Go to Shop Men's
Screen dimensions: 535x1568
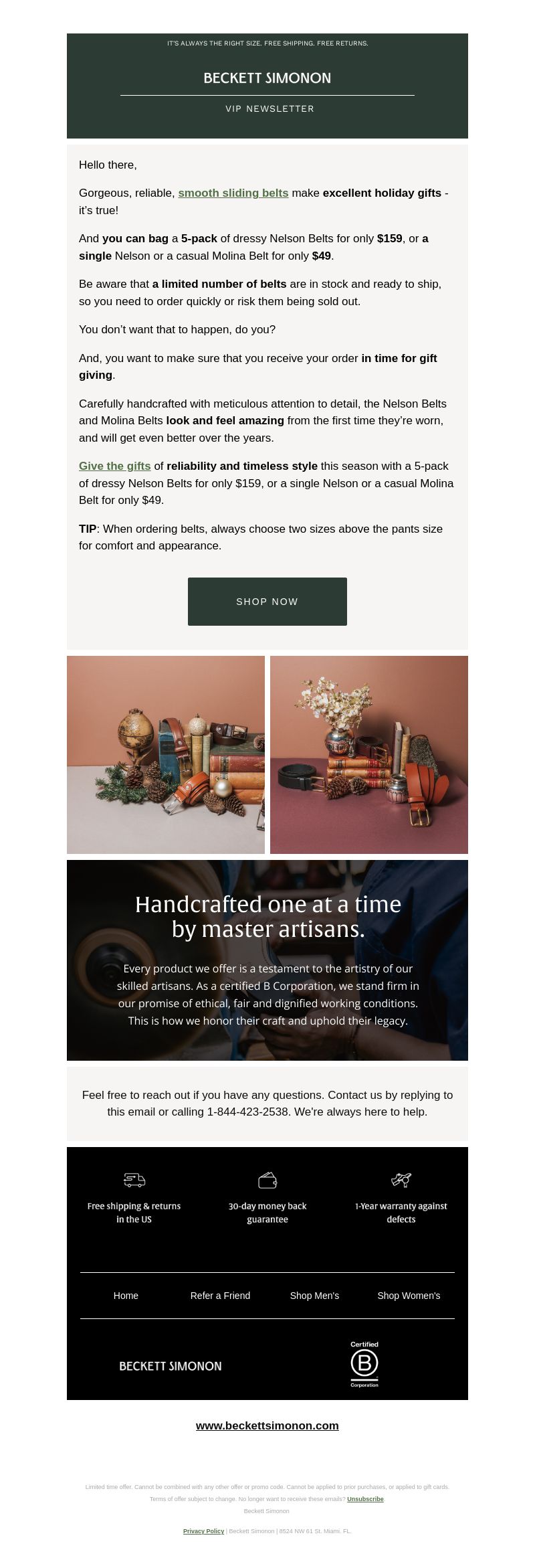pos(314,1296)
